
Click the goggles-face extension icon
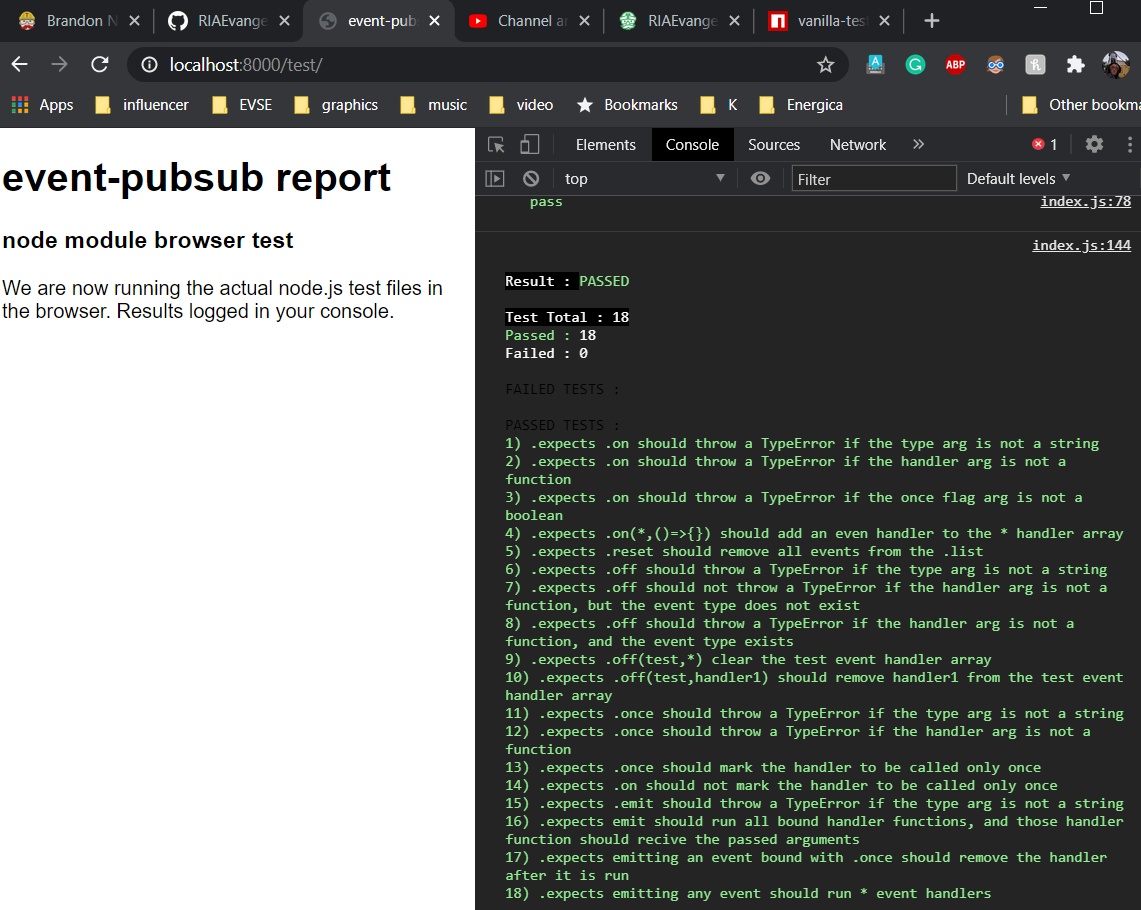pyautogui.click(x=995, y=65)
